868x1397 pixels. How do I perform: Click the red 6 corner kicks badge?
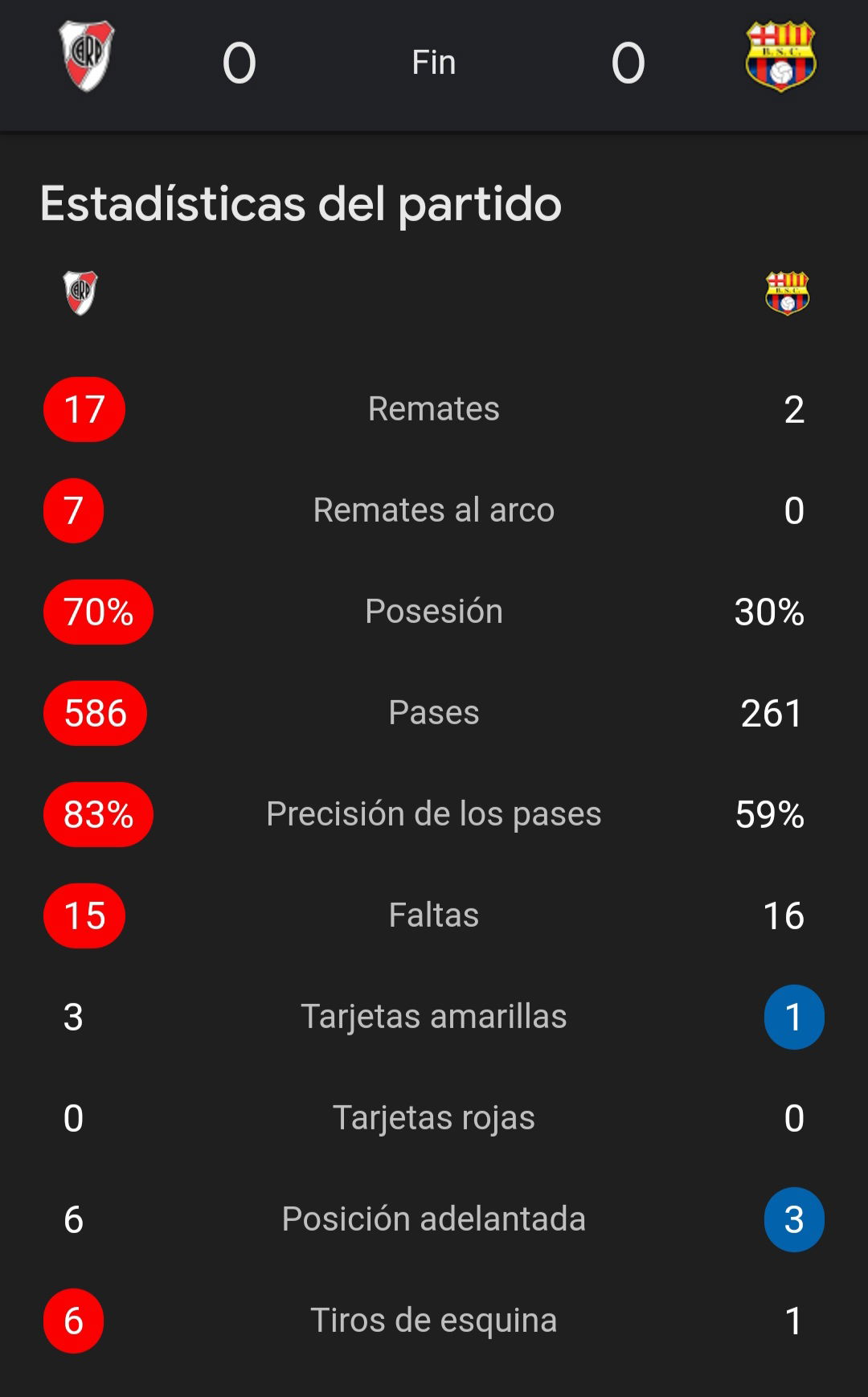coord(73,1321)
